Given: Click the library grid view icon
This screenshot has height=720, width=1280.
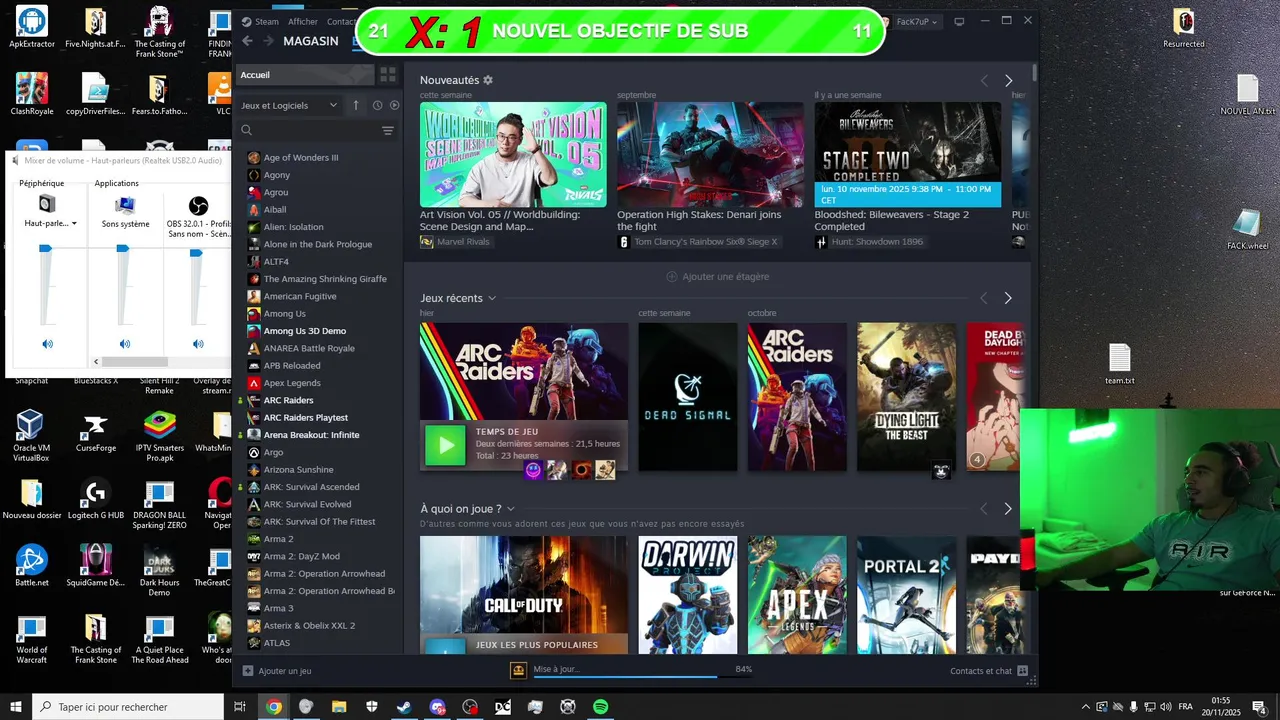Looking at the screenshot, I should coord(388,75).
